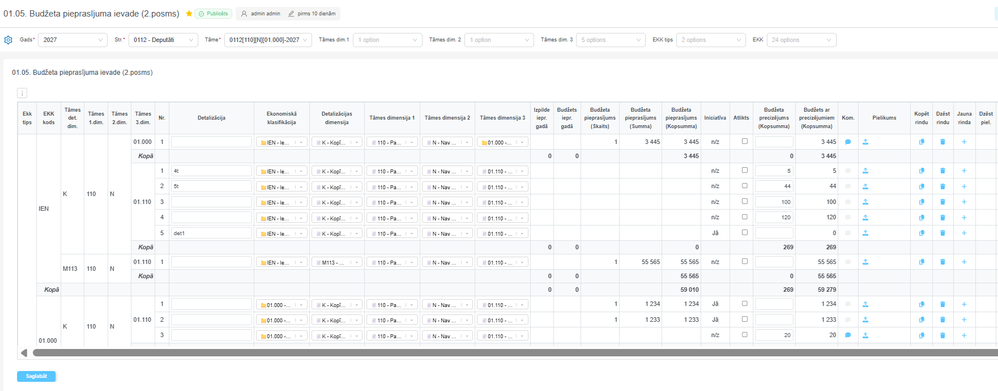Delete the row with precizējums 120
Screen dimensions: 998x391
[x=943, y=217]
